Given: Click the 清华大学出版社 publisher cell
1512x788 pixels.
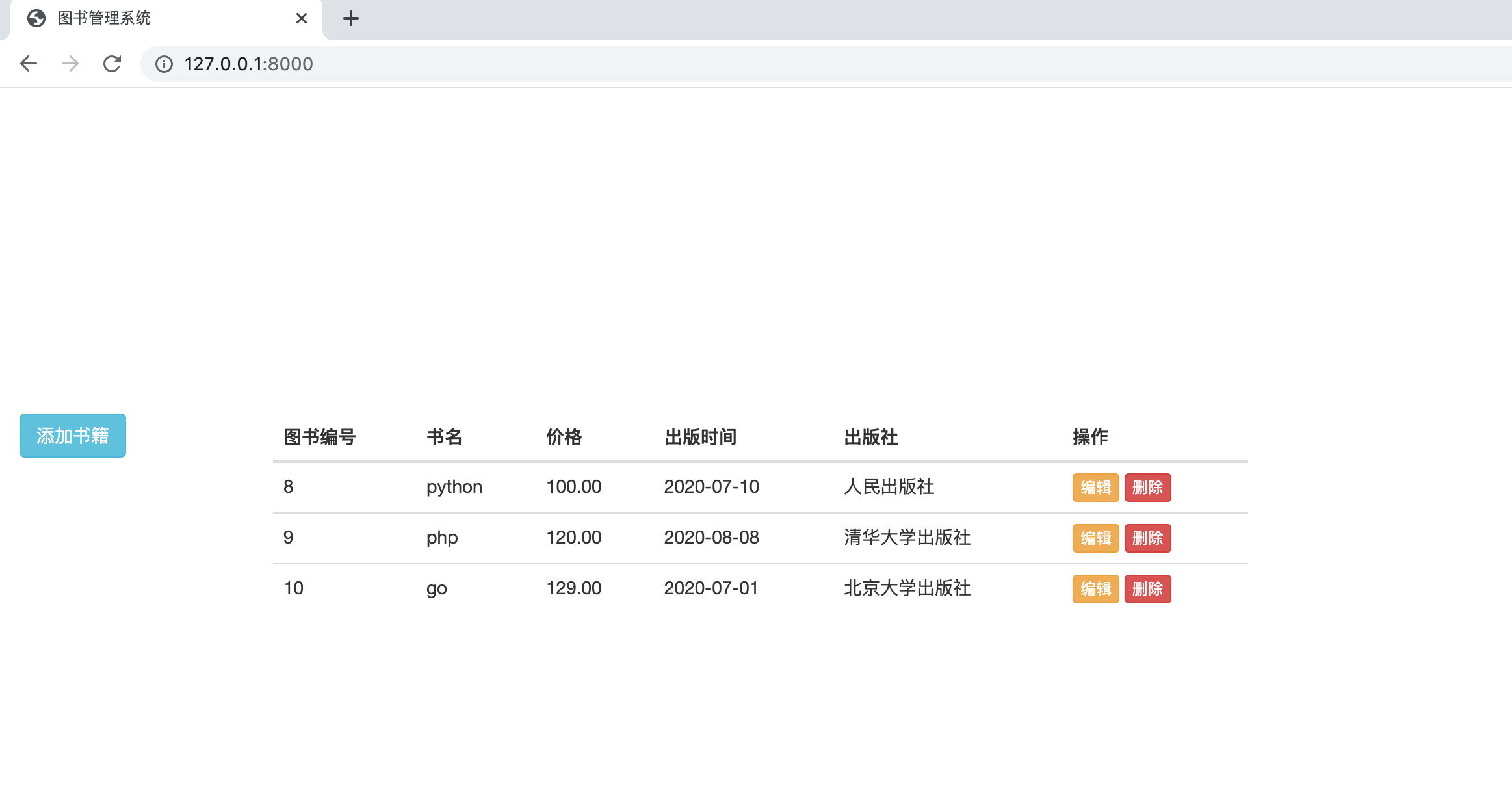Looking at the screenshot, I should [x=907, y=538].
